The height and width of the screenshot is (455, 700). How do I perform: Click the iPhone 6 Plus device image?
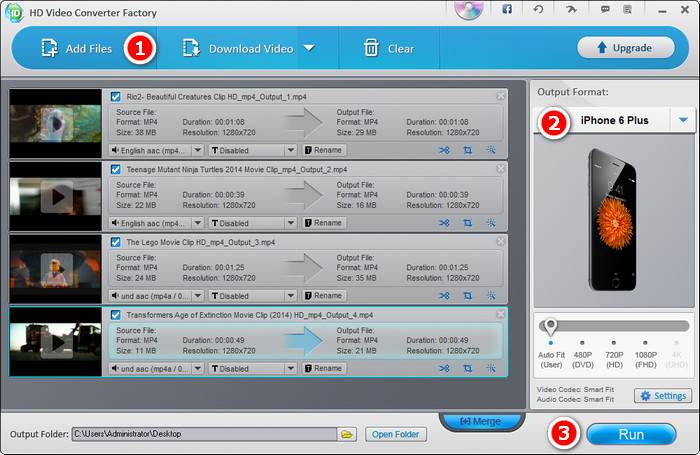[612, 220]
